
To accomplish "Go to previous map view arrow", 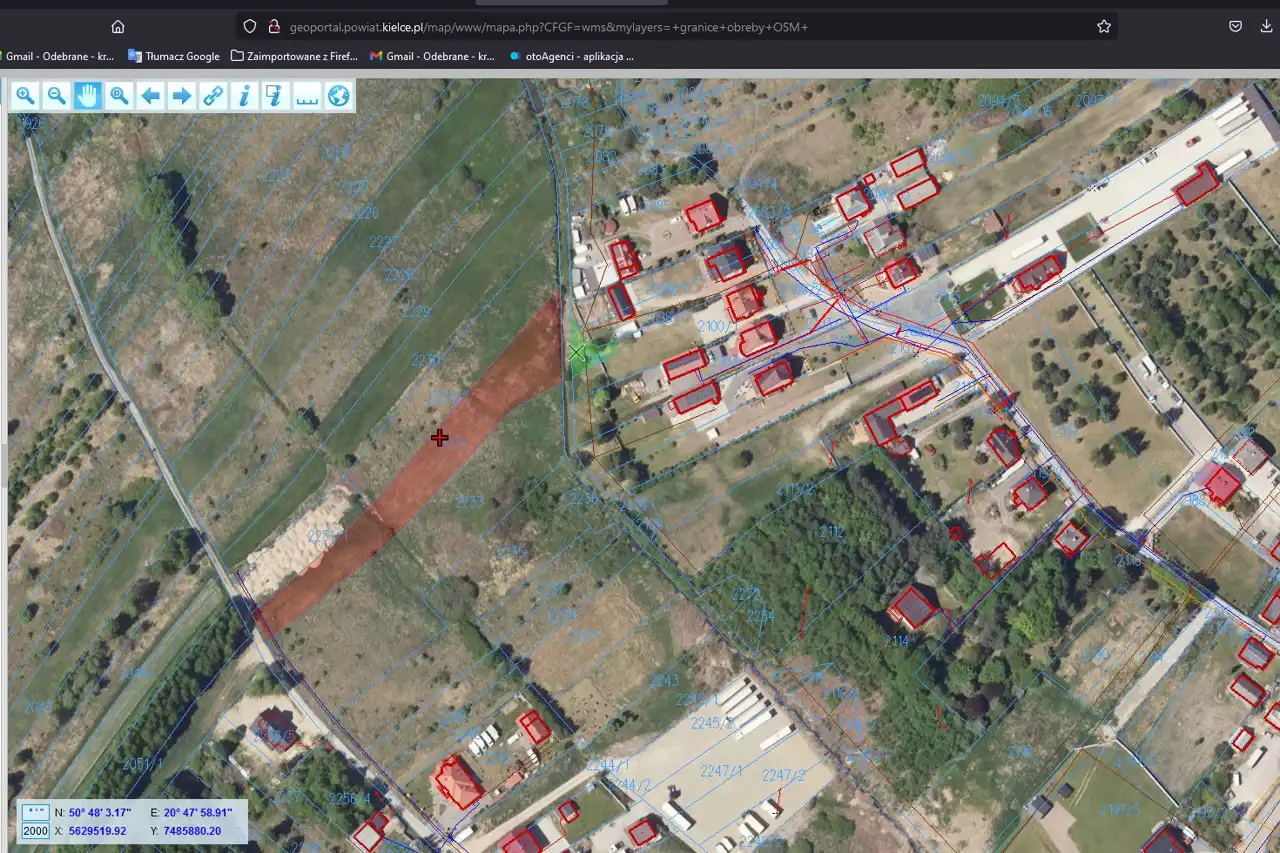I will pos(151,96).
